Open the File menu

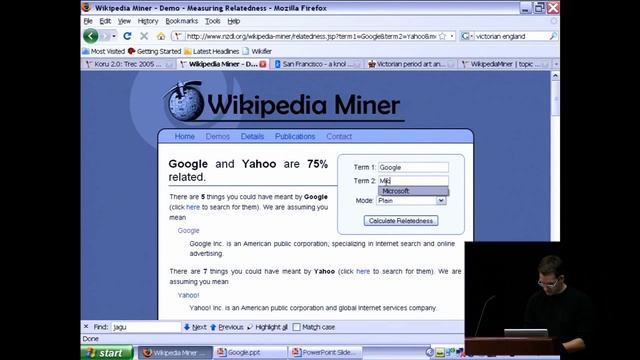tap(88, 21)
